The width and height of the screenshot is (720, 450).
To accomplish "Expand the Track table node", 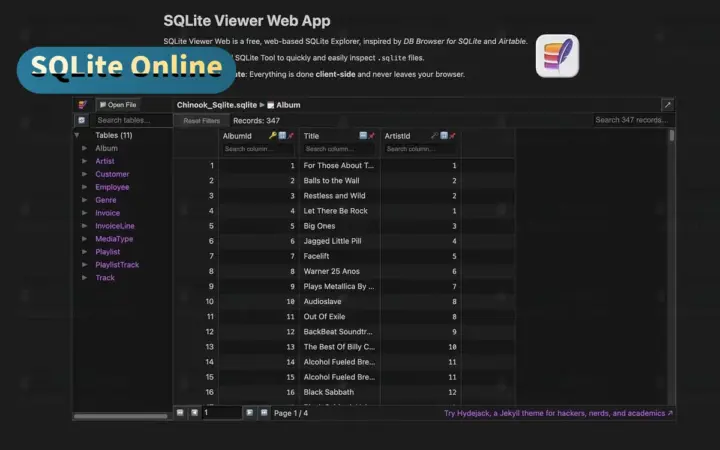I will pos(84,277).
